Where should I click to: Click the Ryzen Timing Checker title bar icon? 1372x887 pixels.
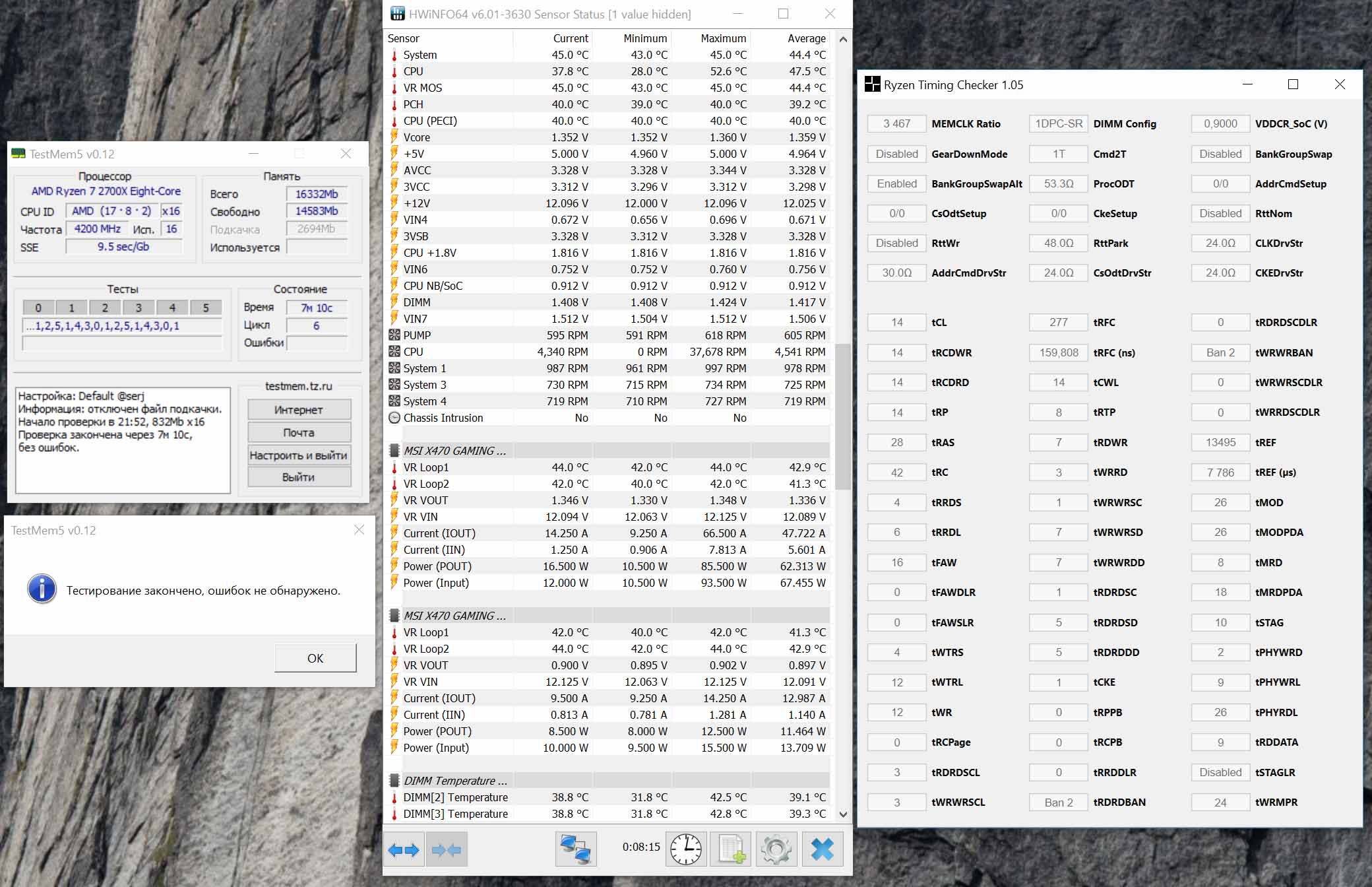pyautogui.click(x=872, y=84)
